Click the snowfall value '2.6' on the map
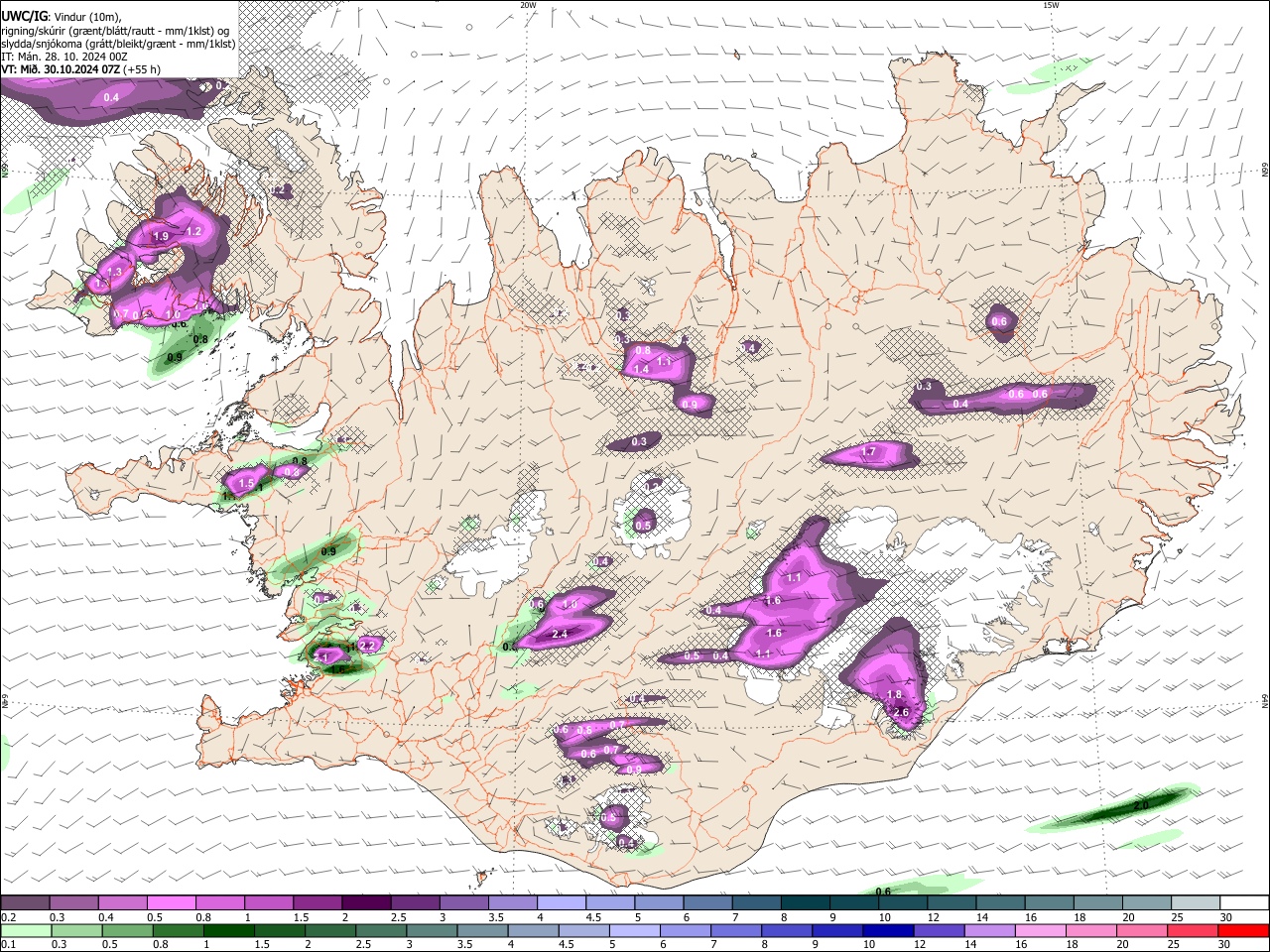Screen dimensions: 1270x952 point(901,712)
